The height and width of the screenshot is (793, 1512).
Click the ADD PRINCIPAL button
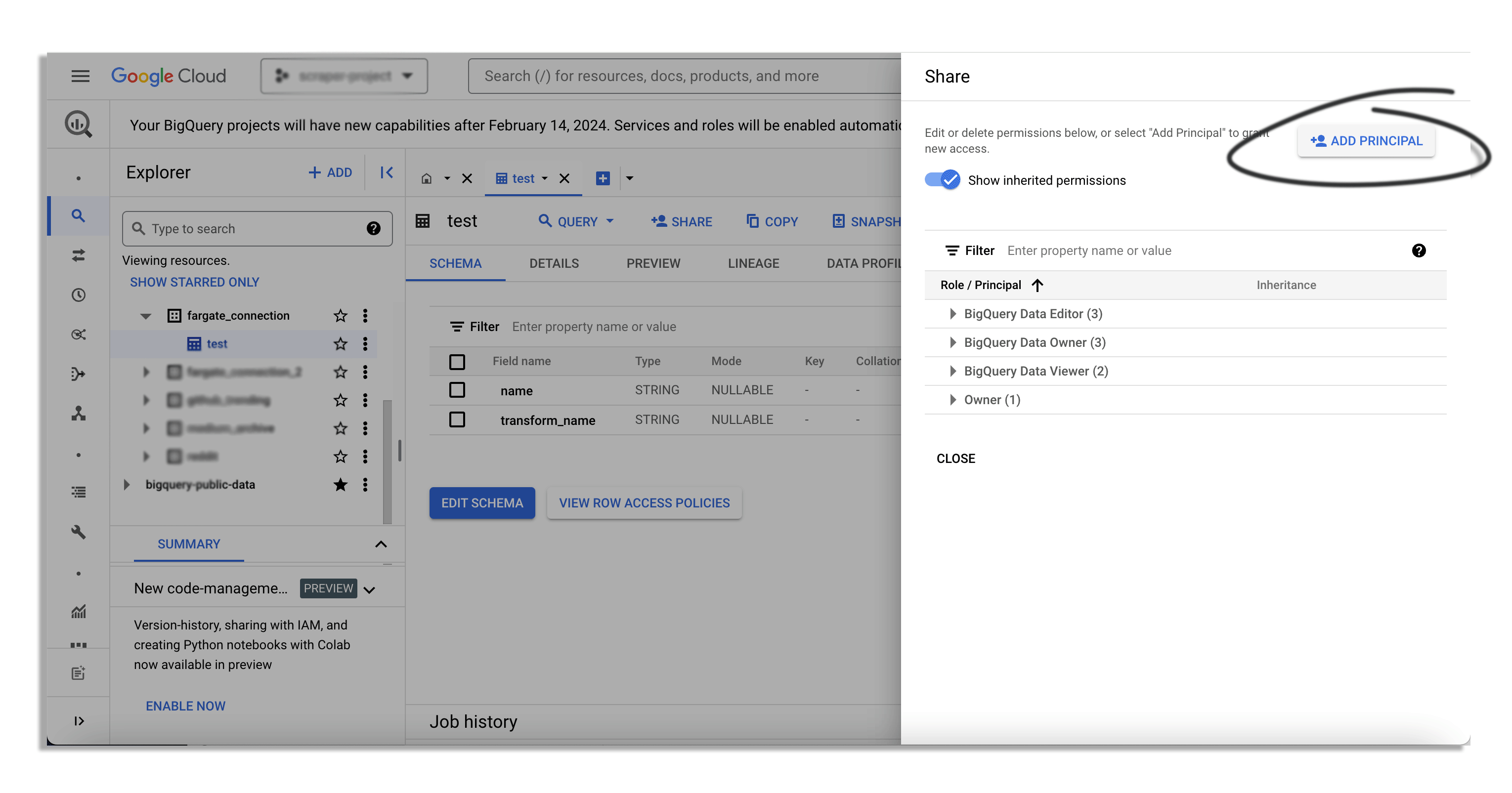1366,141
